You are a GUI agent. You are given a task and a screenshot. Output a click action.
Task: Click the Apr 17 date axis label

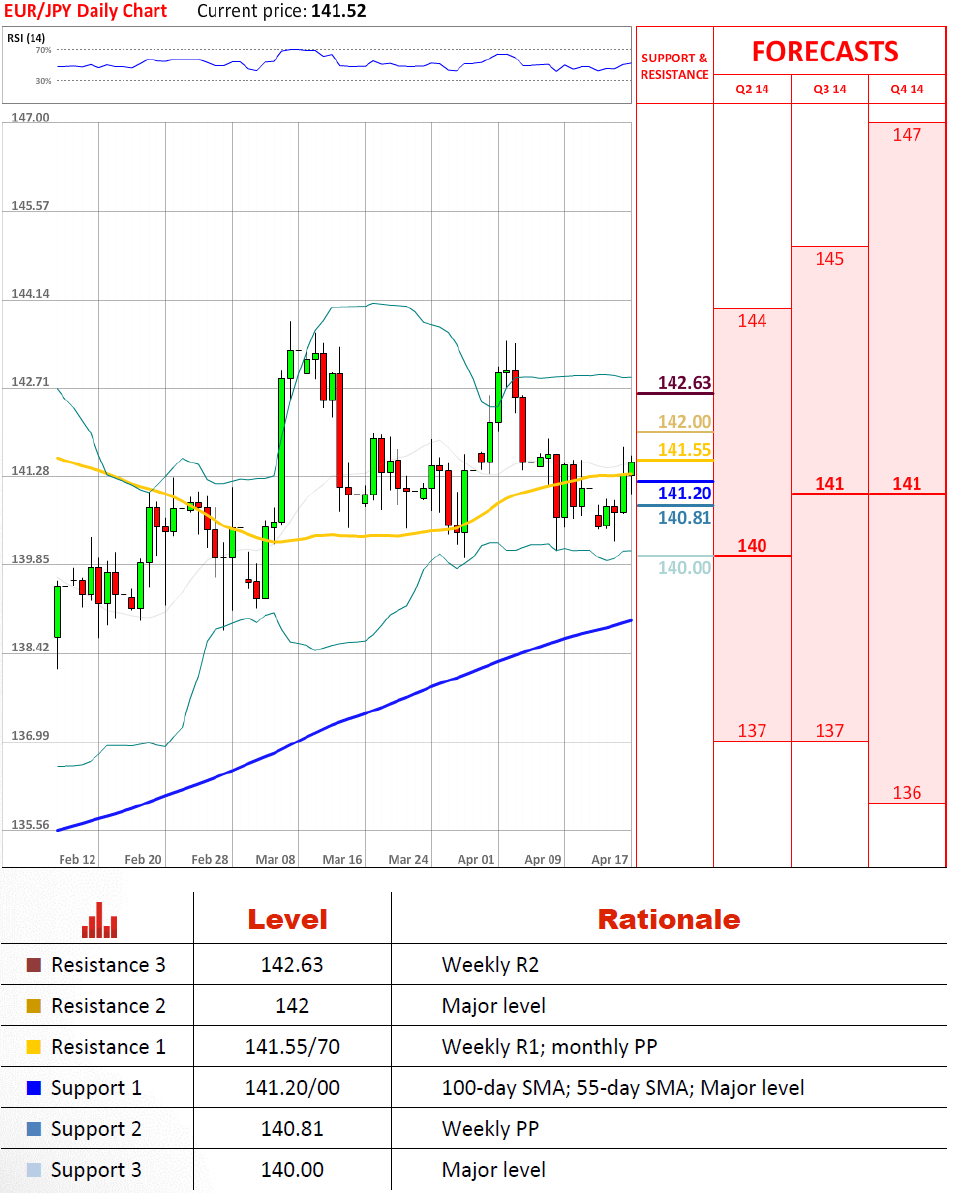click(609, 859)
